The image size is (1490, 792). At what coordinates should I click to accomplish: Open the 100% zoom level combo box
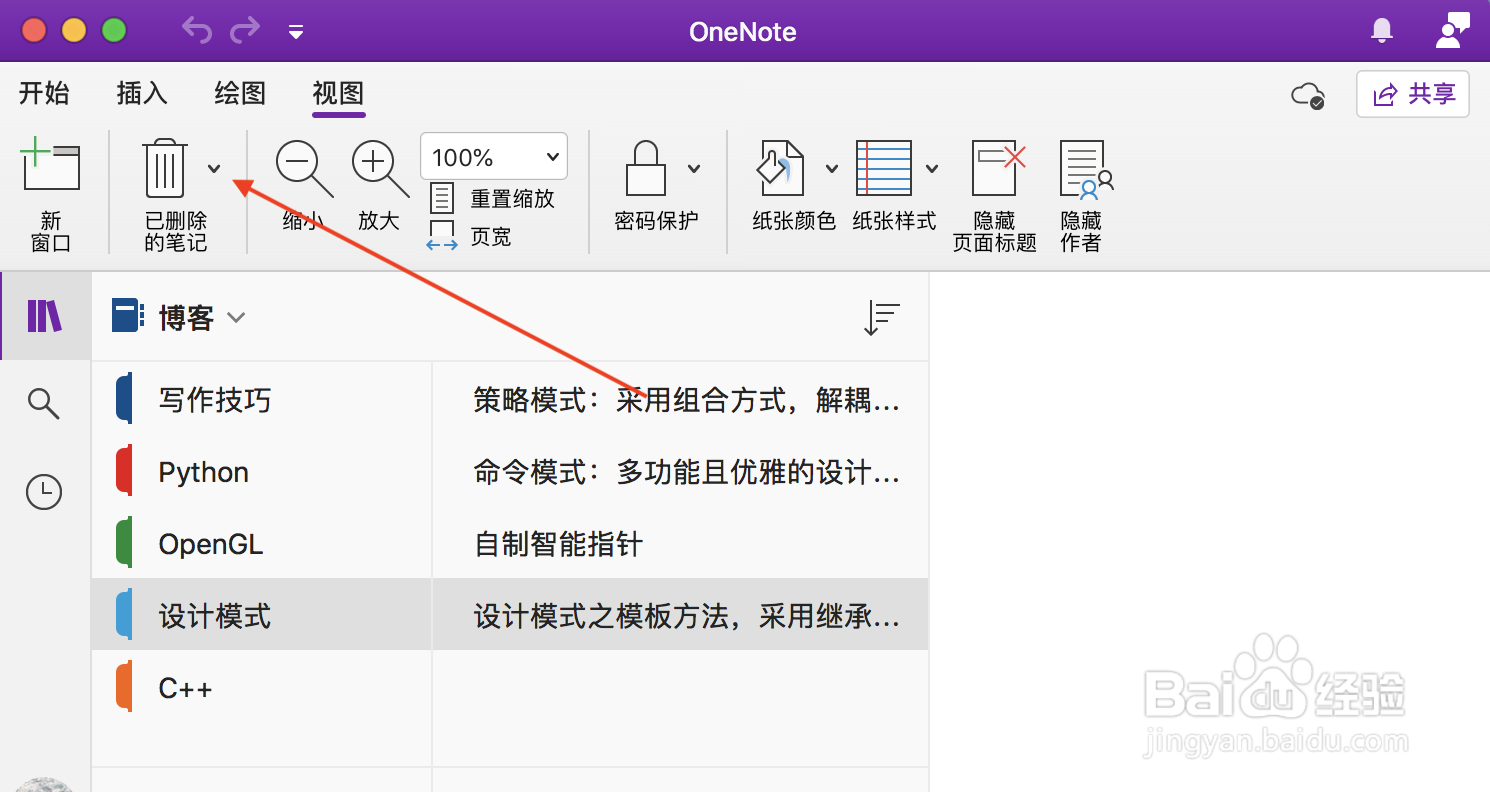tap(494, 157)
